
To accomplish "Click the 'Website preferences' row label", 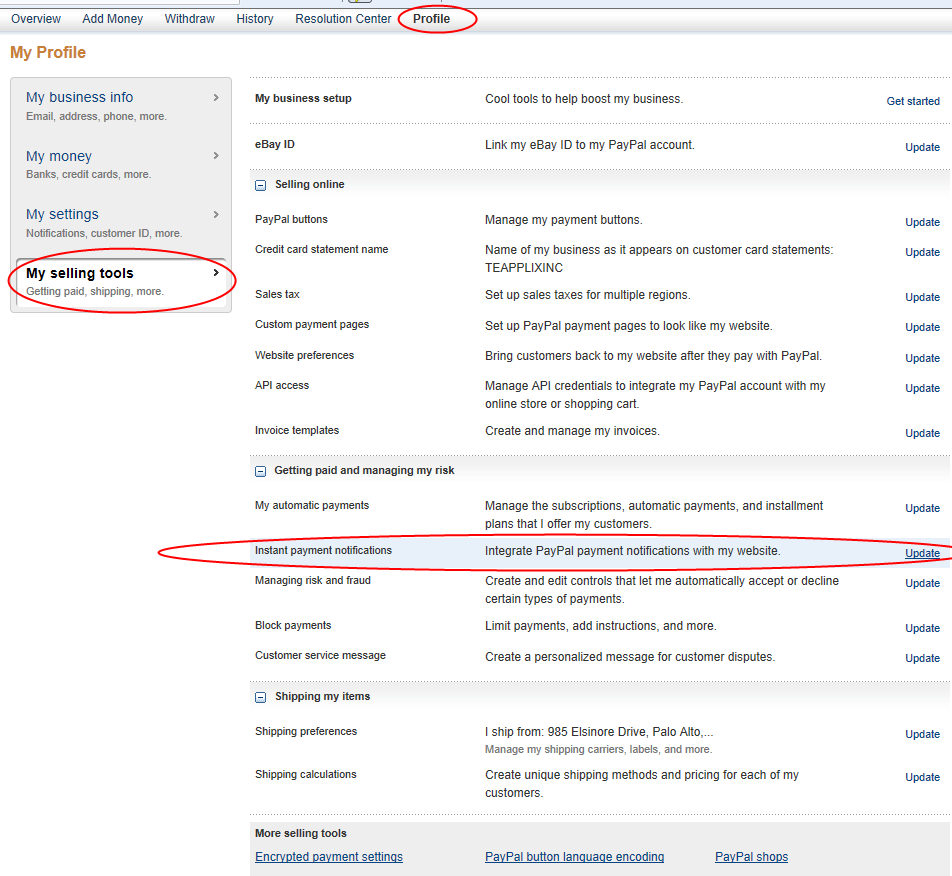I will tap(304, 356).
